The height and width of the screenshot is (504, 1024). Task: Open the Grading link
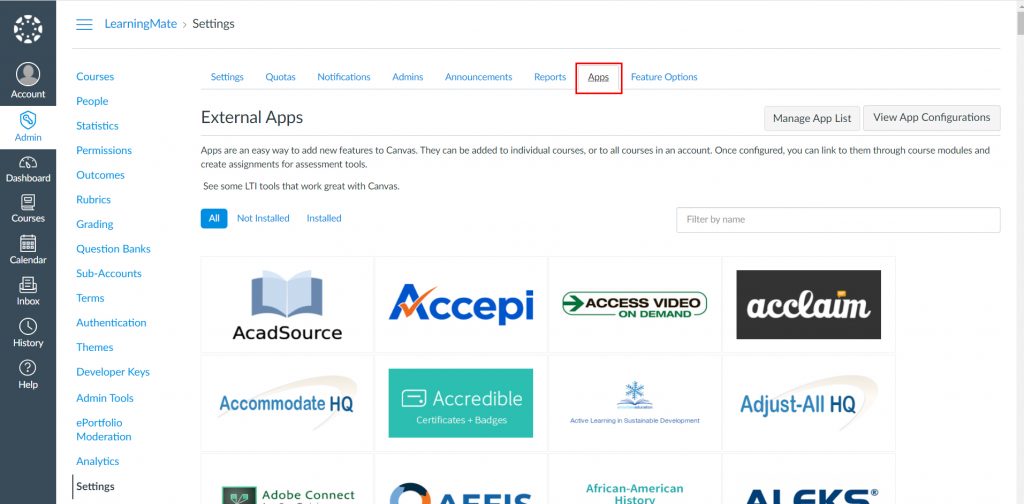95,224
